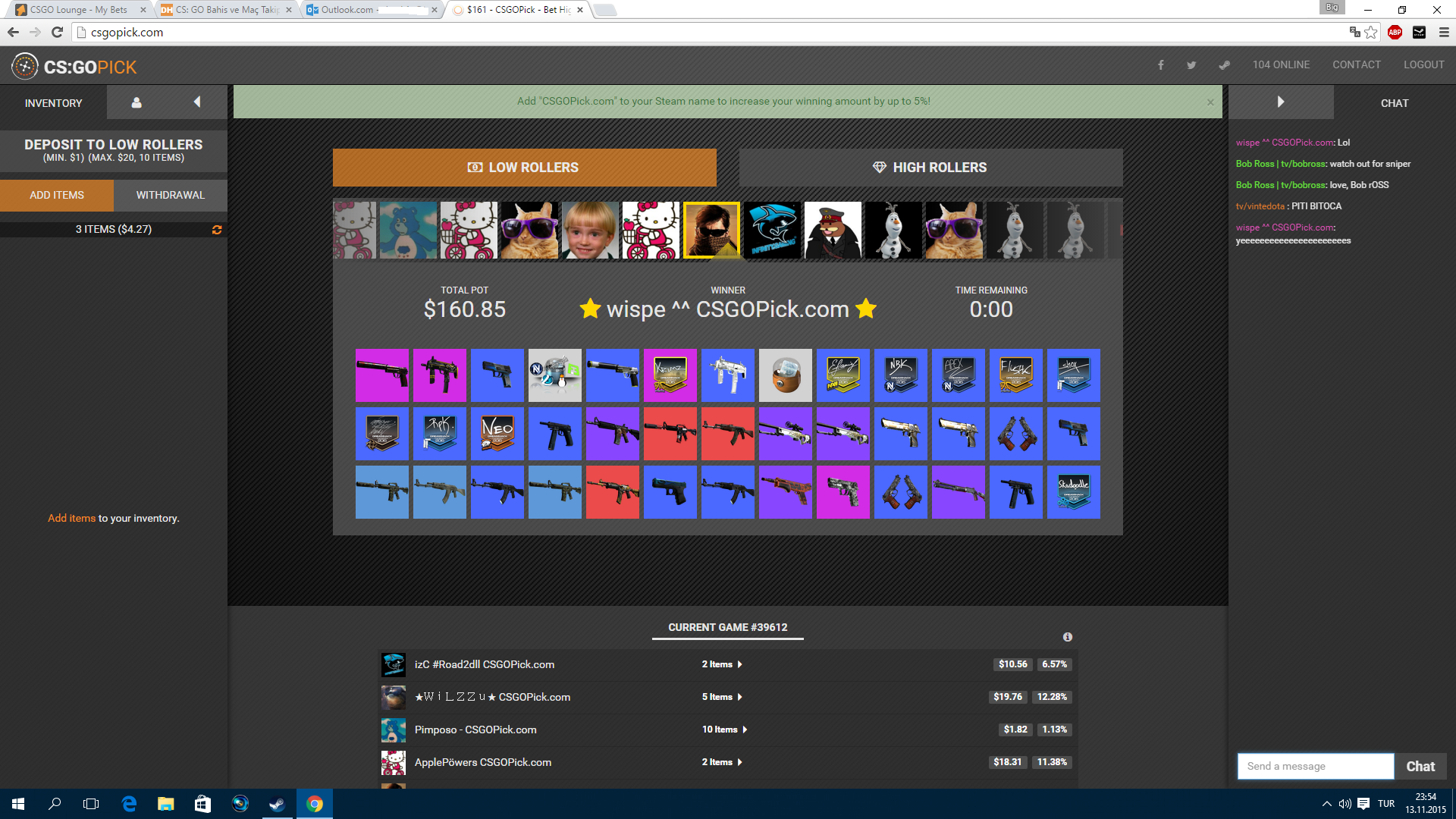Open the Chrome hamburger menu

click(1444, 33)
